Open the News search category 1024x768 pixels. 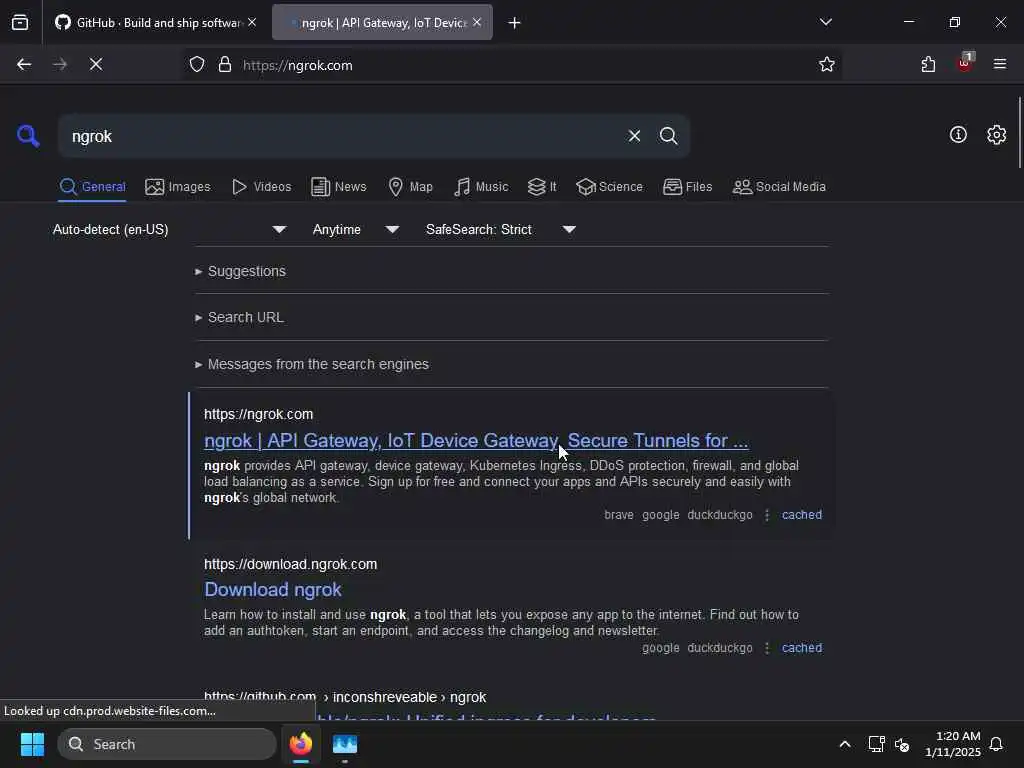tap(338, 187)
